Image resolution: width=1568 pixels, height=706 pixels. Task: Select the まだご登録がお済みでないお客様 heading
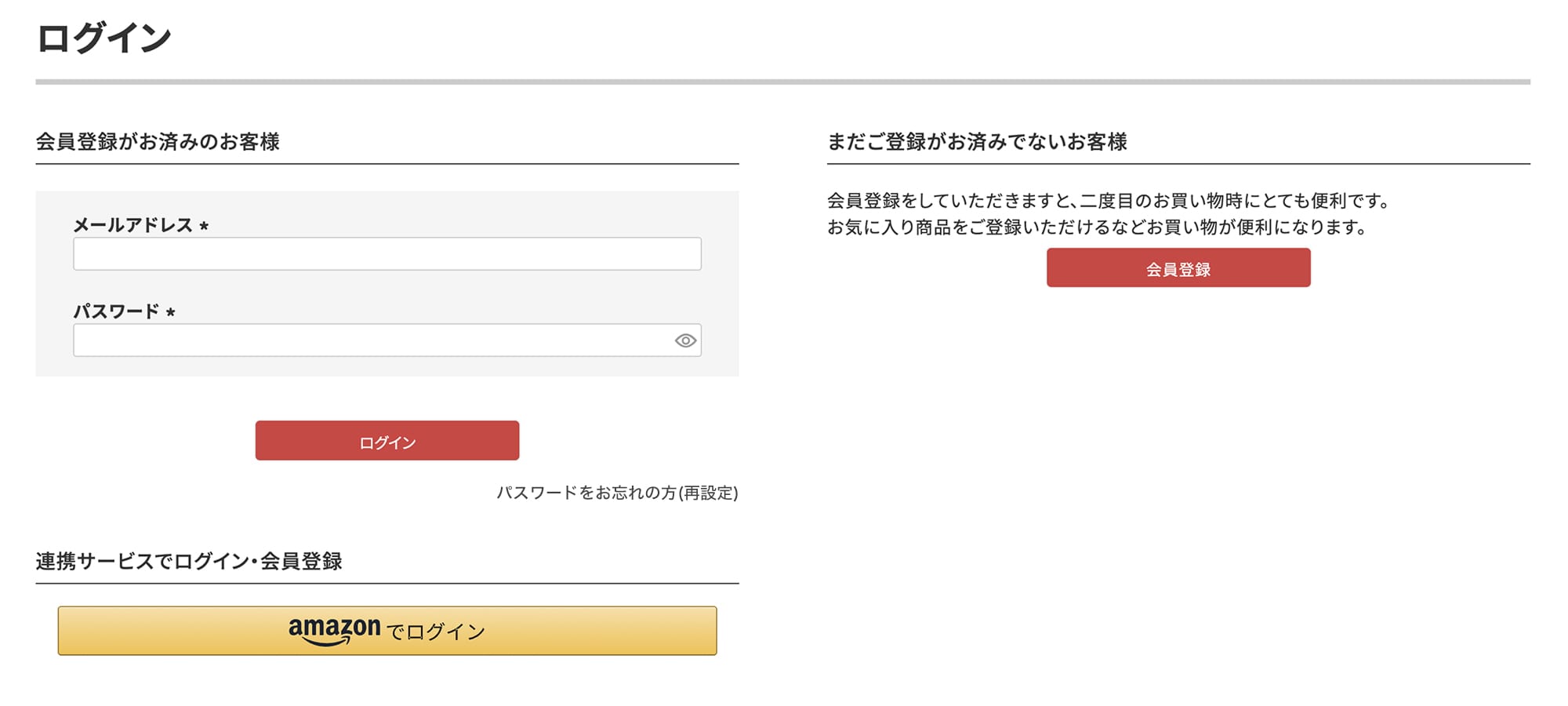(x=977, y=142)
